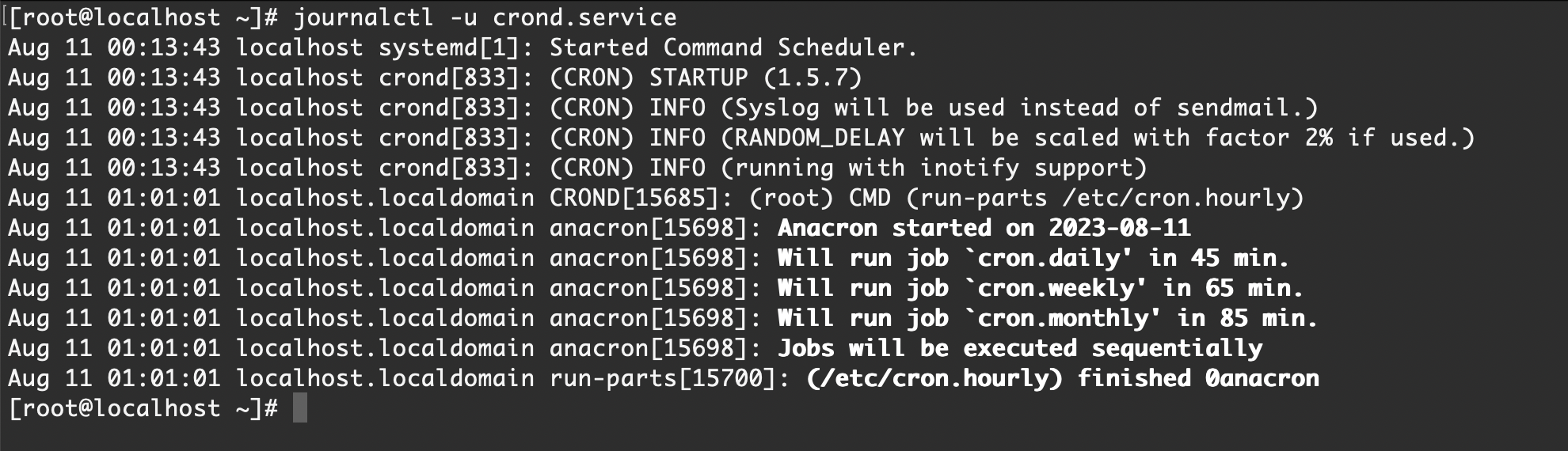Screen dimensions: 1568x451
Task: Click the first '00:13:43' timestamp
Action: pyautogui.click(x=164, y=47)
